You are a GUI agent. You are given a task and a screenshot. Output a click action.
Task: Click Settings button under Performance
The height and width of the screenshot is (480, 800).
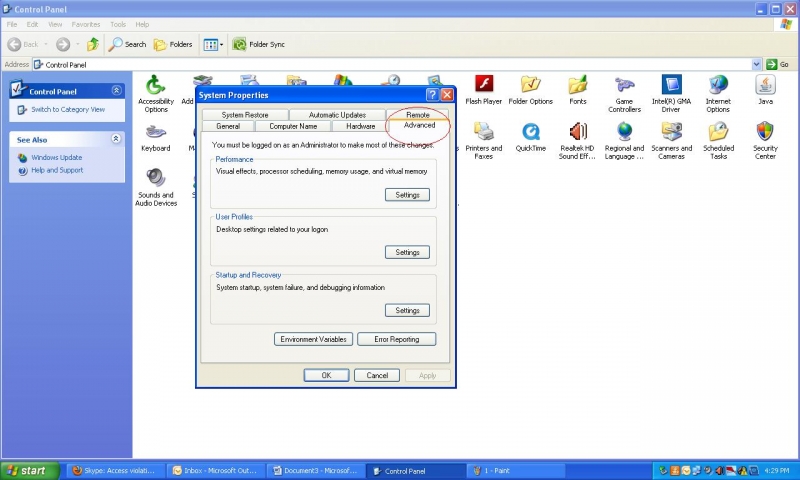pyautogui.click(x=407, y=195)
